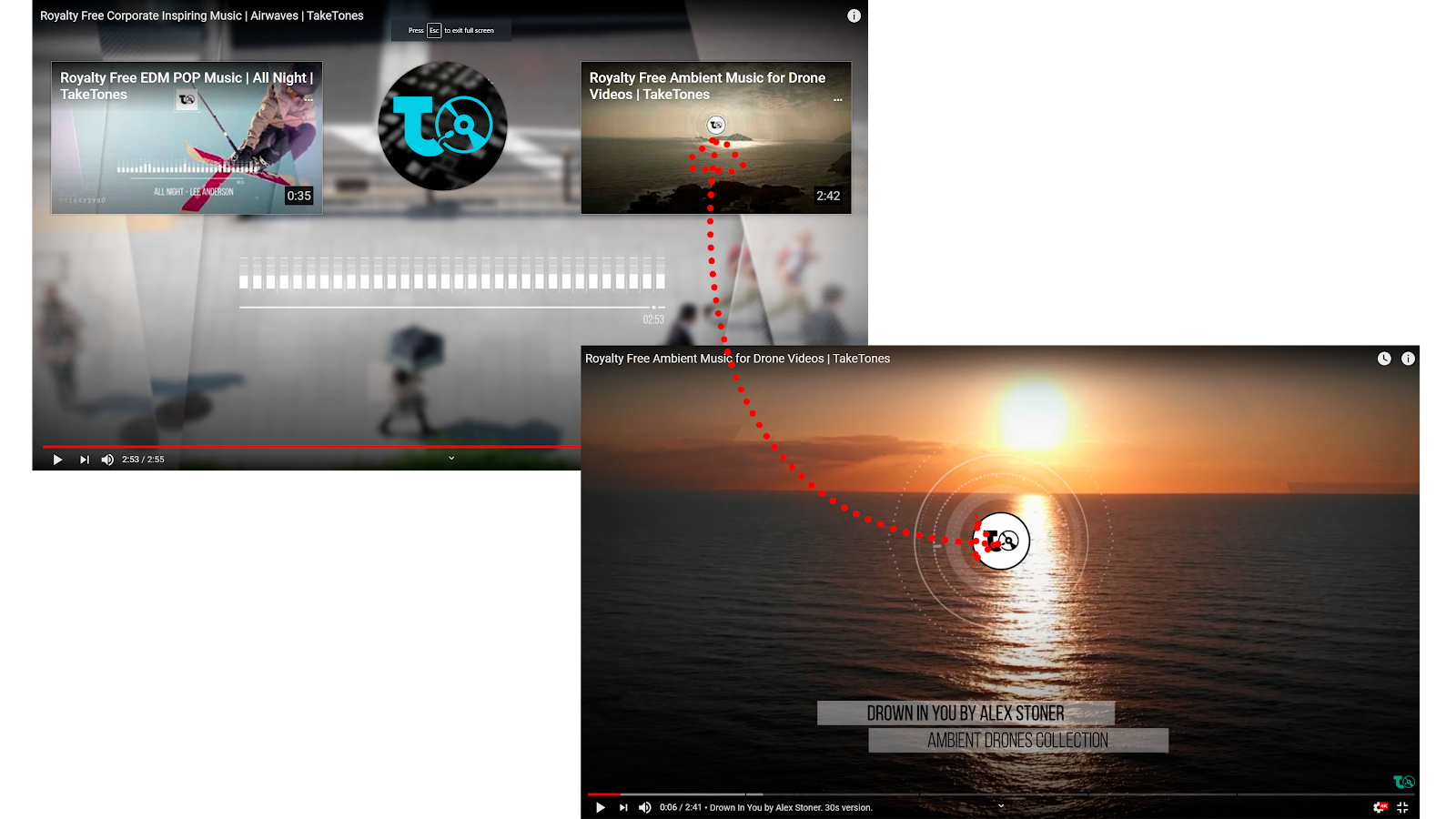Skip to next video in Airwaves player

(x=85, y=460)
